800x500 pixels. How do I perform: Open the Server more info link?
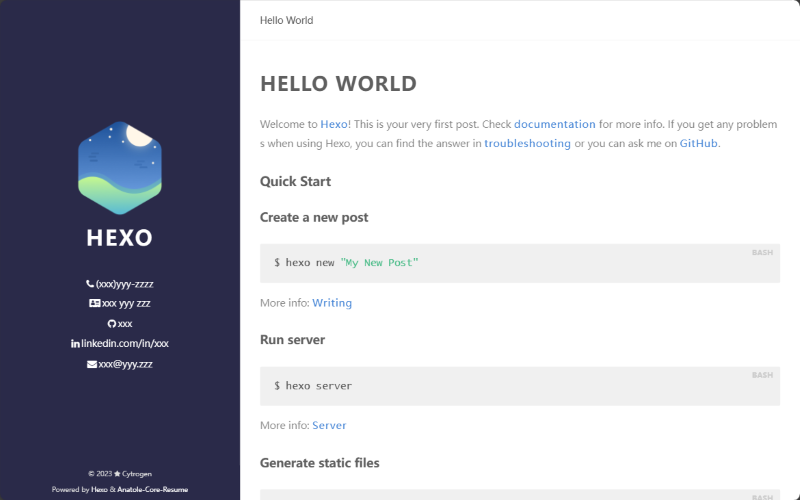click(x=329, y=425)
